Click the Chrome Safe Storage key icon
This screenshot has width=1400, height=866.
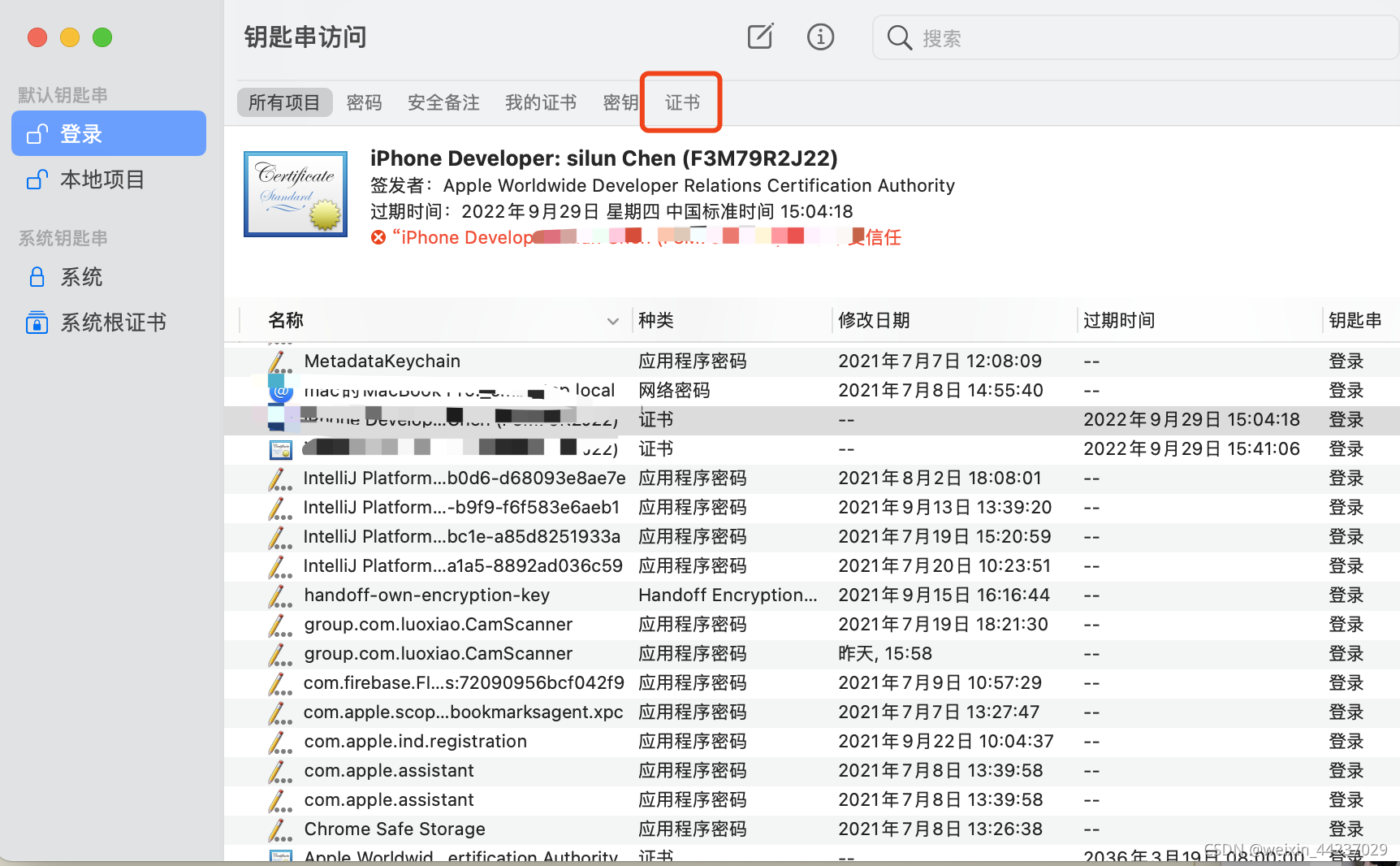pyautogui.click(x=280, y=829)
